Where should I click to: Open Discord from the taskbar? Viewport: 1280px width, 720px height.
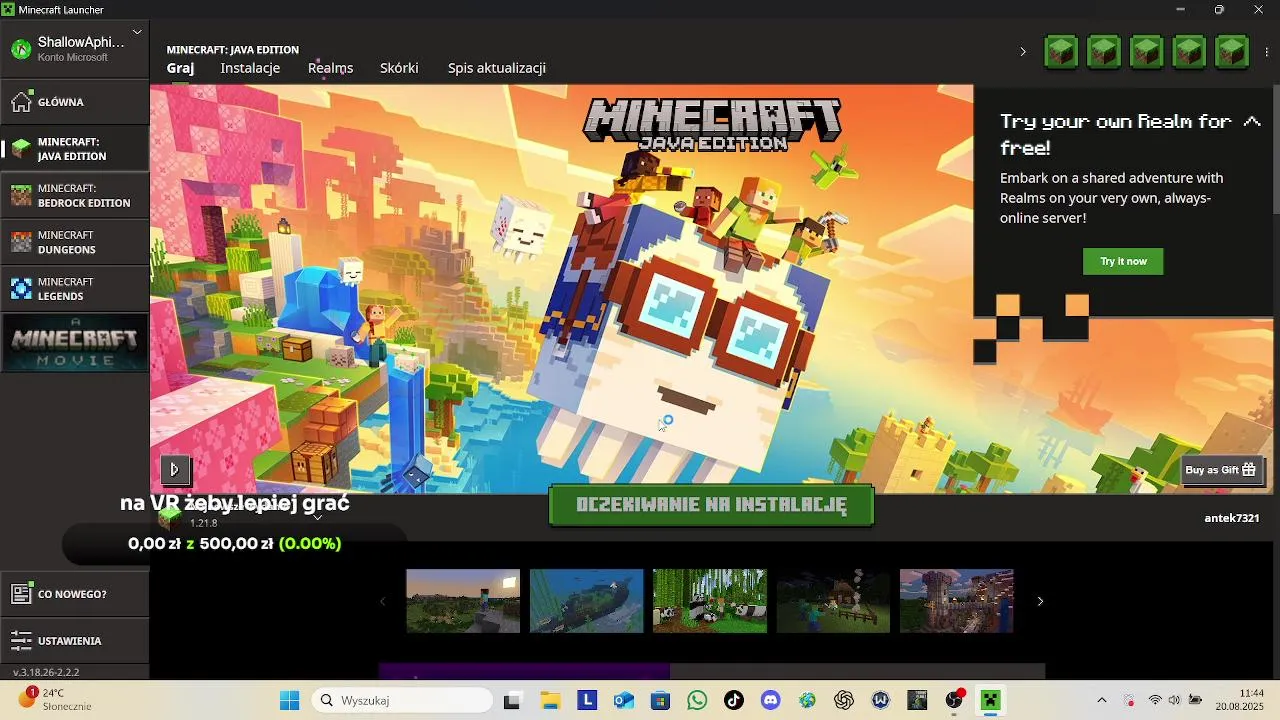(x=770, y=700)
